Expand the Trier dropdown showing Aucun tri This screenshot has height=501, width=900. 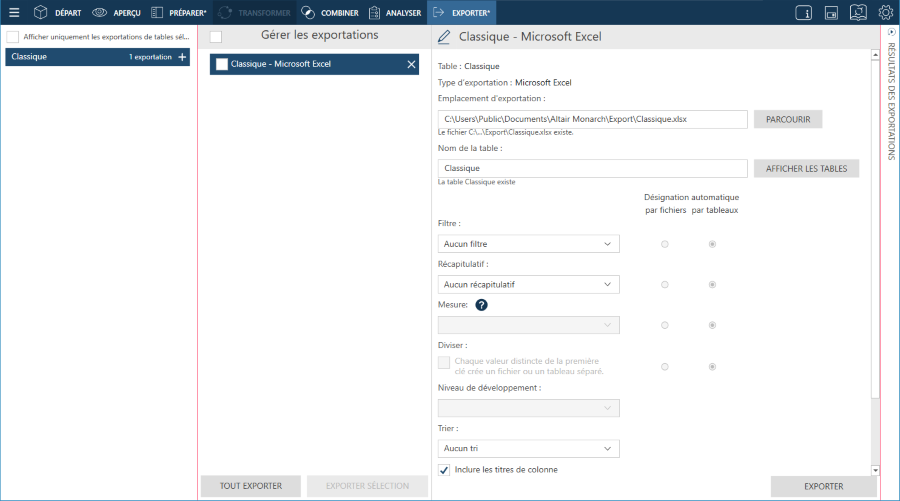click(x=529, y=449)
